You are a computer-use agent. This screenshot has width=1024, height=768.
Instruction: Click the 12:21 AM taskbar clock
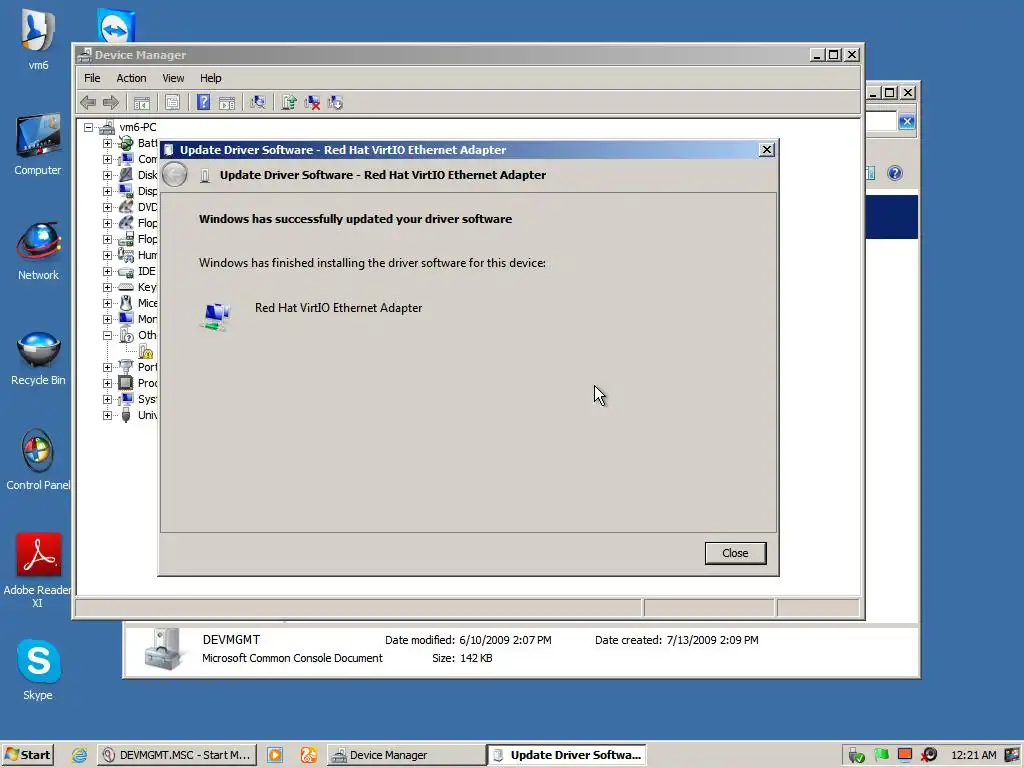click(973, 755)
